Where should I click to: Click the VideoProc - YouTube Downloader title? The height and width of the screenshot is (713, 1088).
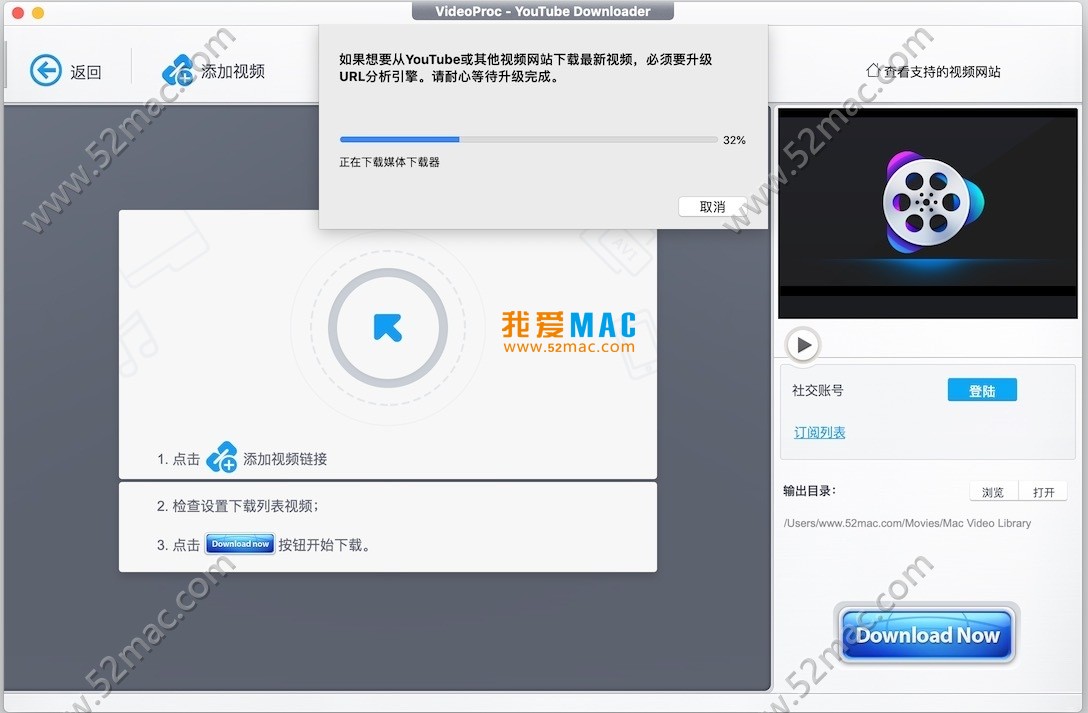pos(543,11)
